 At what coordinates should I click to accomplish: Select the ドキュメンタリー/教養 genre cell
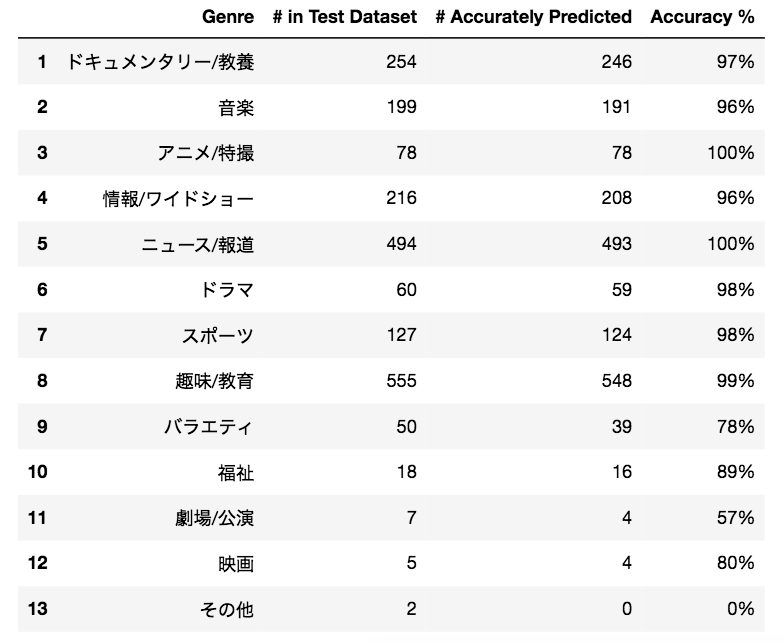click(x=160, y=62)
